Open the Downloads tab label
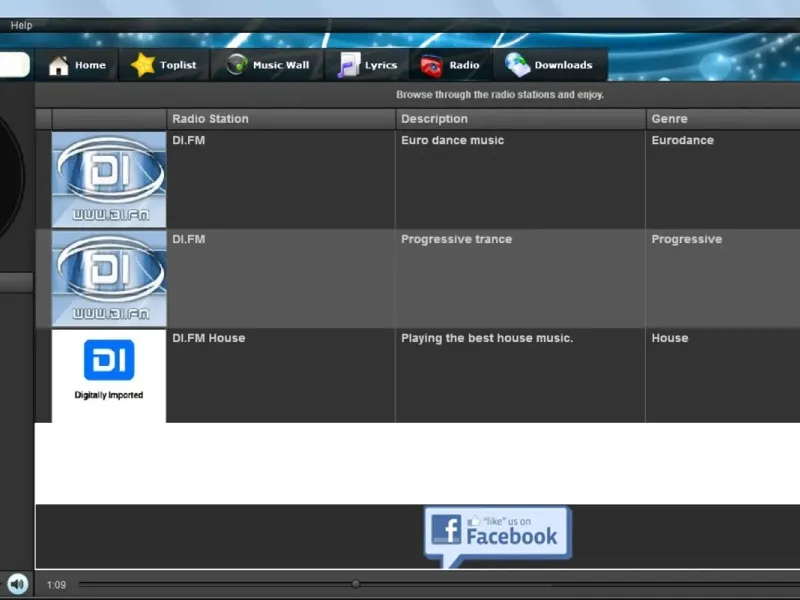 click(563, 65)
